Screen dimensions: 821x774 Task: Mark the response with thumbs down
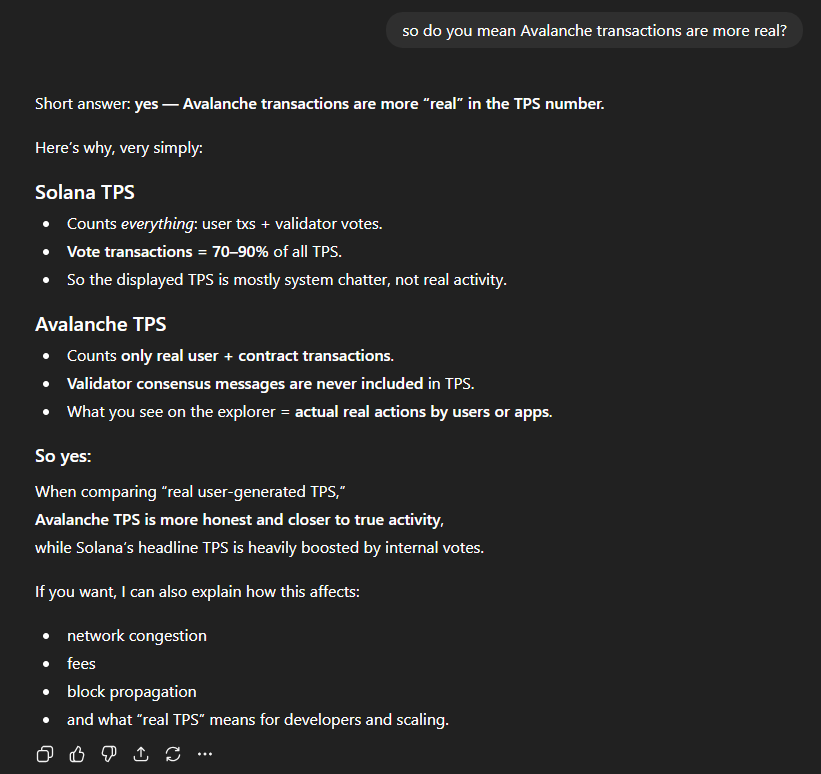[x=109, y=754]
